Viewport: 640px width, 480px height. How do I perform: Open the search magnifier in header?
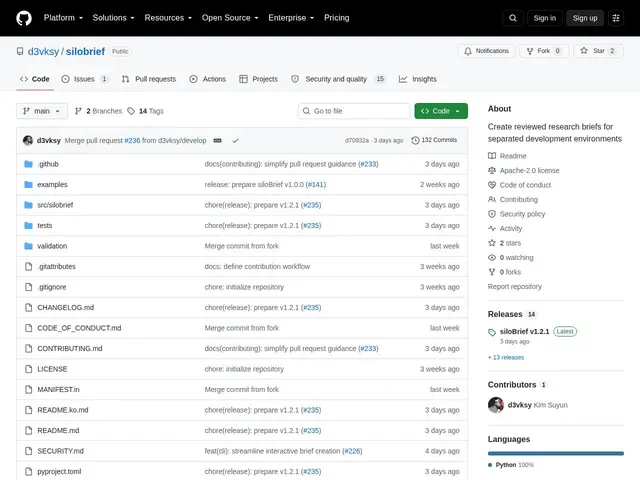[513, 18]
